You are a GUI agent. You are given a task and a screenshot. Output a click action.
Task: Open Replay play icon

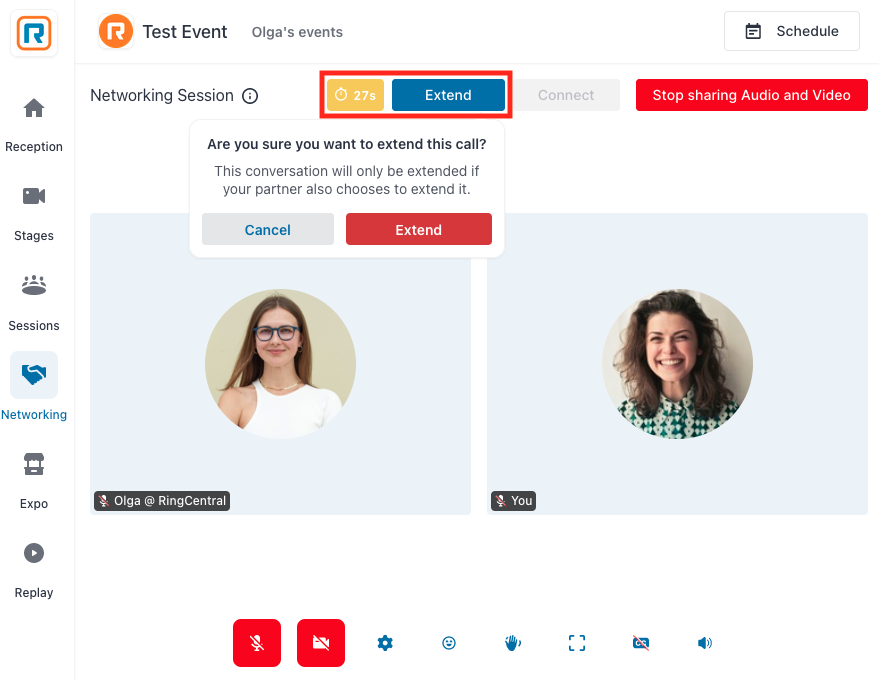34,553
